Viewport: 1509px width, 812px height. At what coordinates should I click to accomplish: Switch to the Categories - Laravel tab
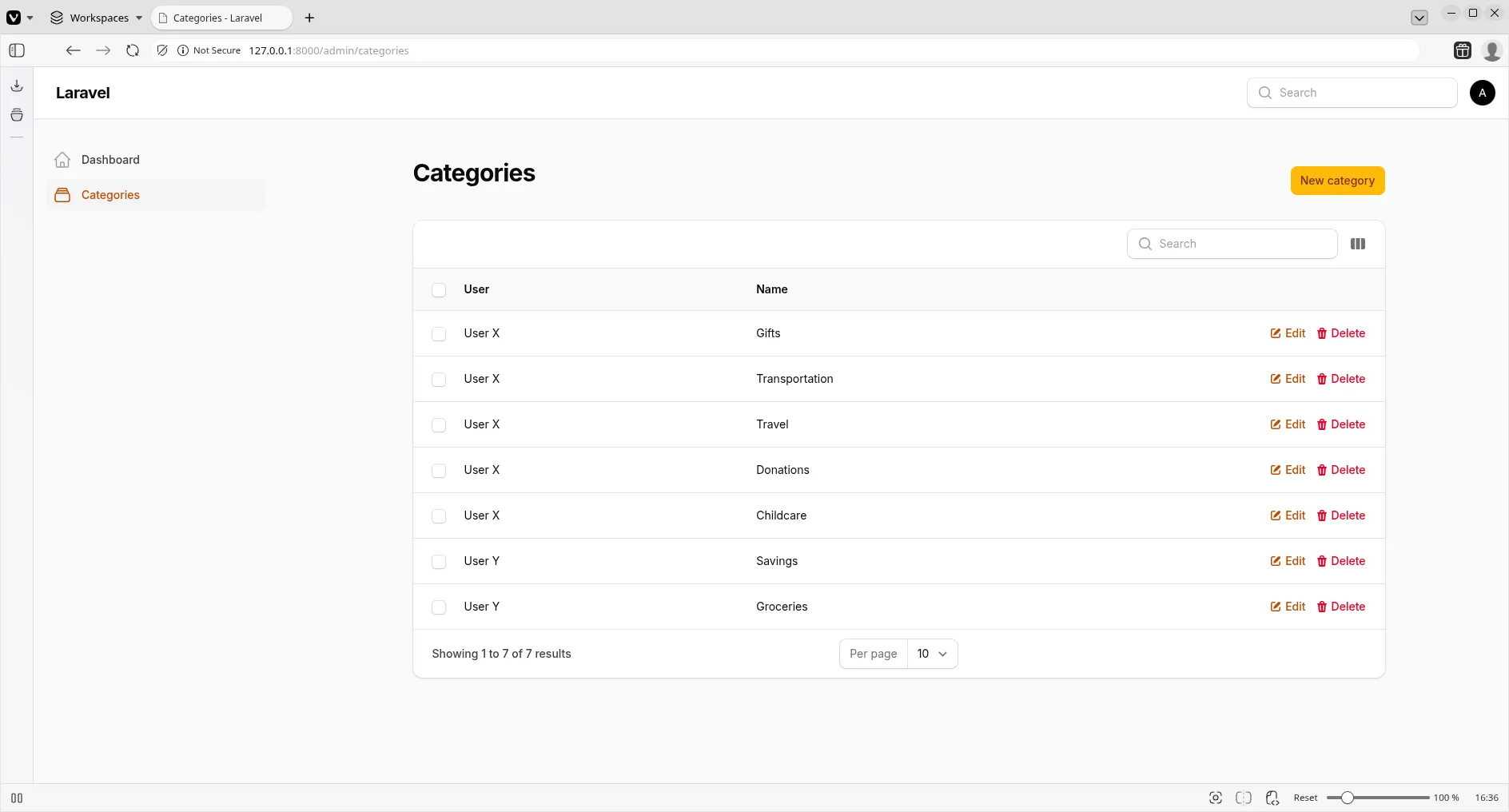click(x=221, y=18)
